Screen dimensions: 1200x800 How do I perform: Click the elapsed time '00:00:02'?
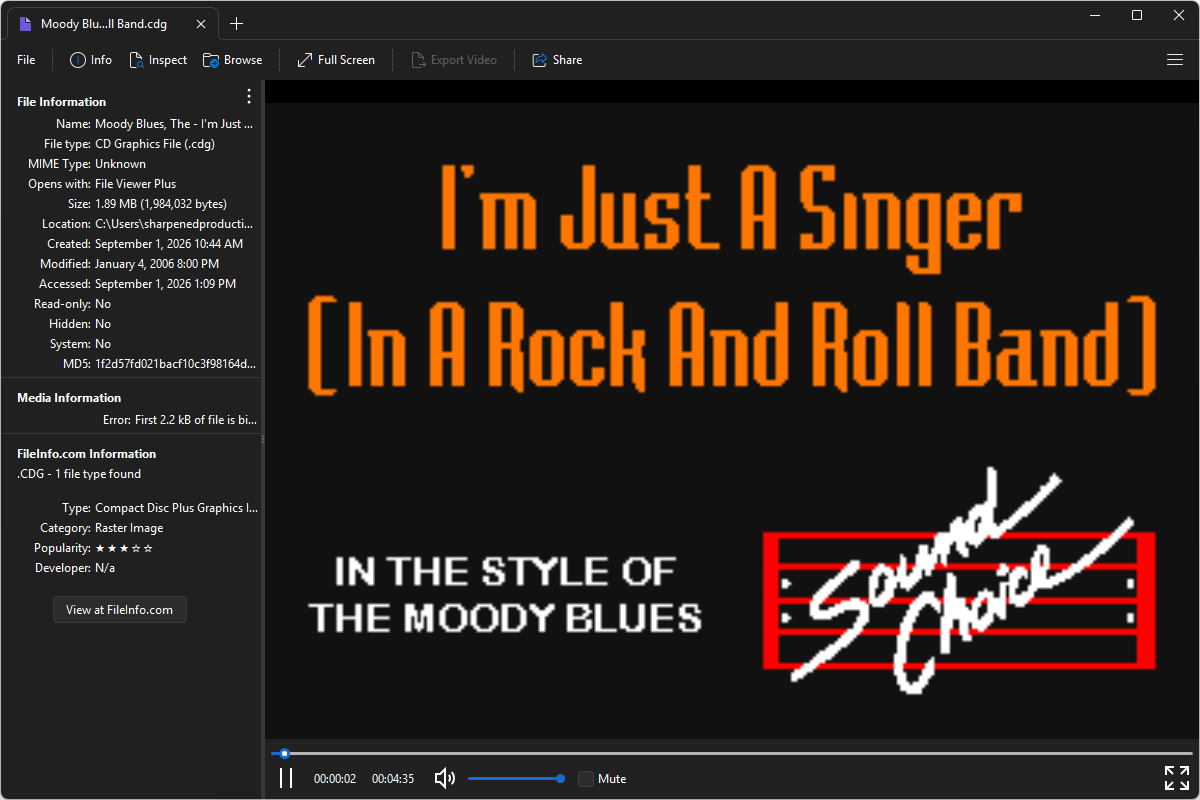(x=335, y=779)
